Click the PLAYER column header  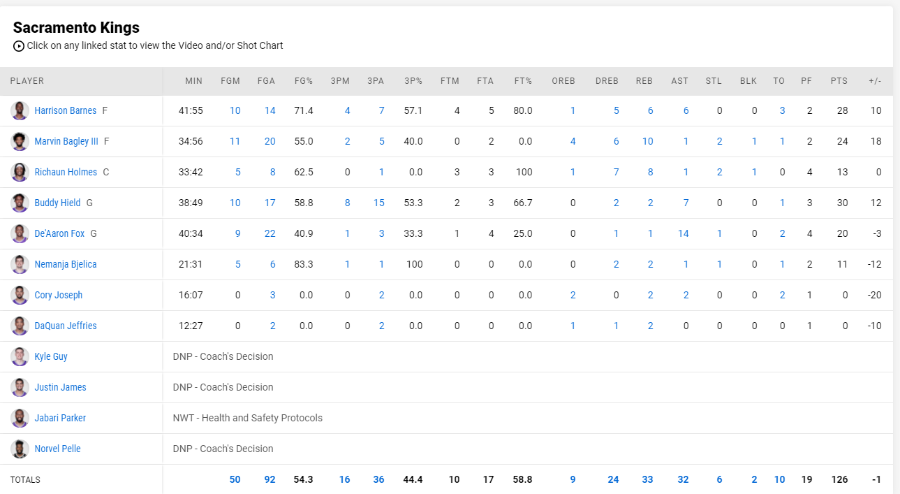27,81
